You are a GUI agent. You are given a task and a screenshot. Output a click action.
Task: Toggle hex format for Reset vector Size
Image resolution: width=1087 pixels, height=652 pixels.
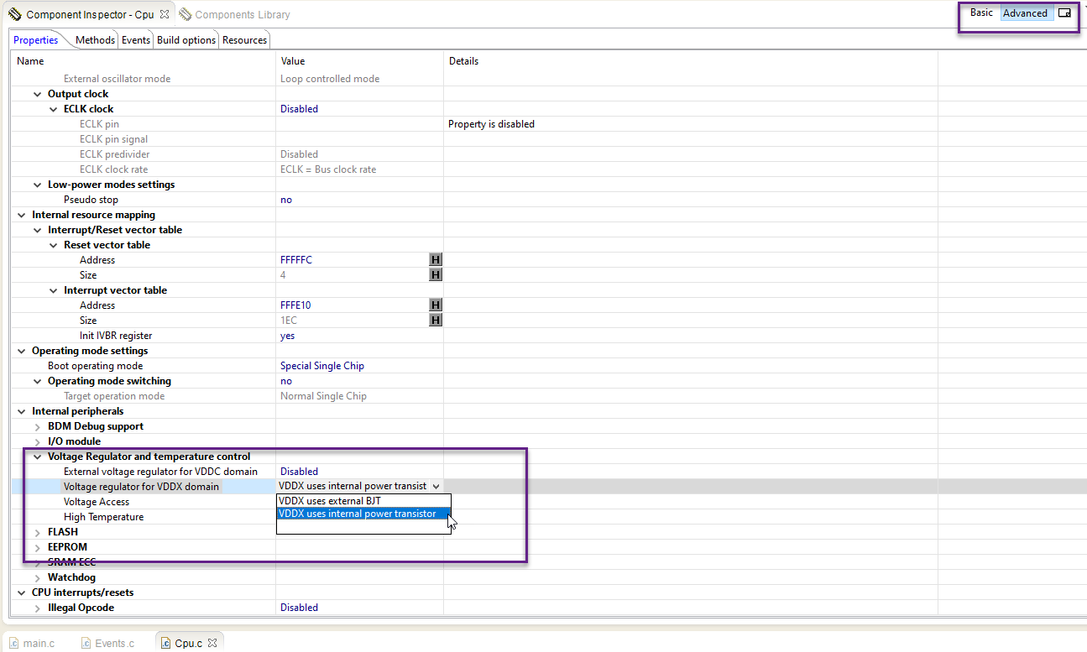point(435,275)
